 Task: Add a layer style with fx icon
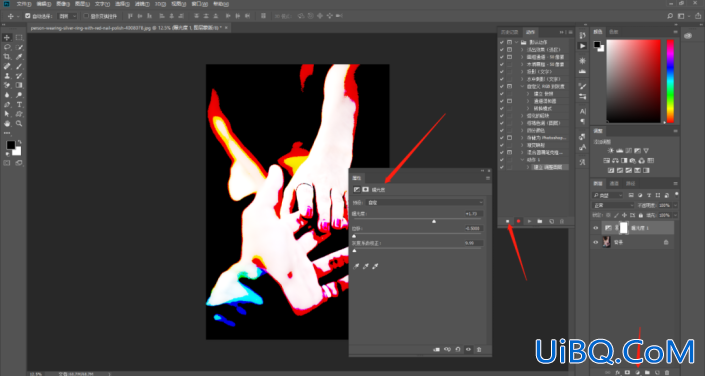[x=618, y=372]
